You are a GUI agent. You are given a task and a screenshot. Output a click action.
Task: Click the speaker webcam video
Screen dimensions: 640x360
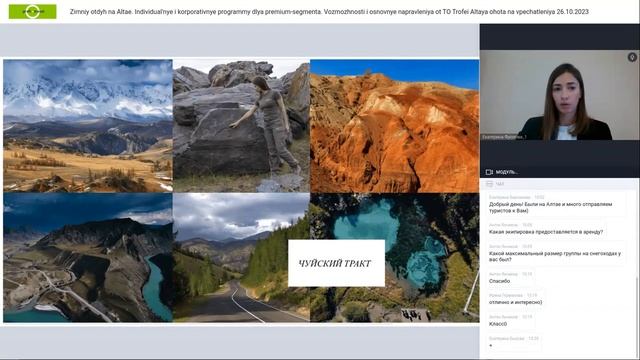[559, 95]
